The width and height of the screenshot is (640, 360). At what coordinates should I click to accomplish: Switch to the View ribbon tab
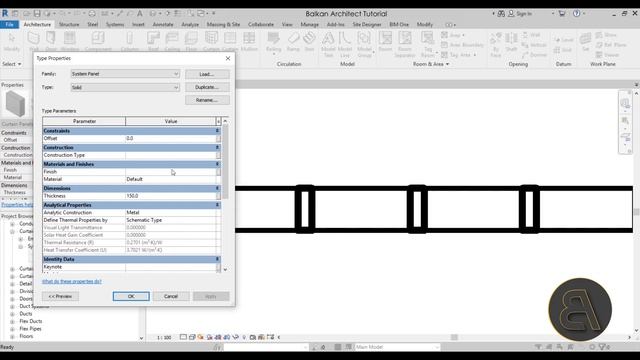(x=287, y=24)
